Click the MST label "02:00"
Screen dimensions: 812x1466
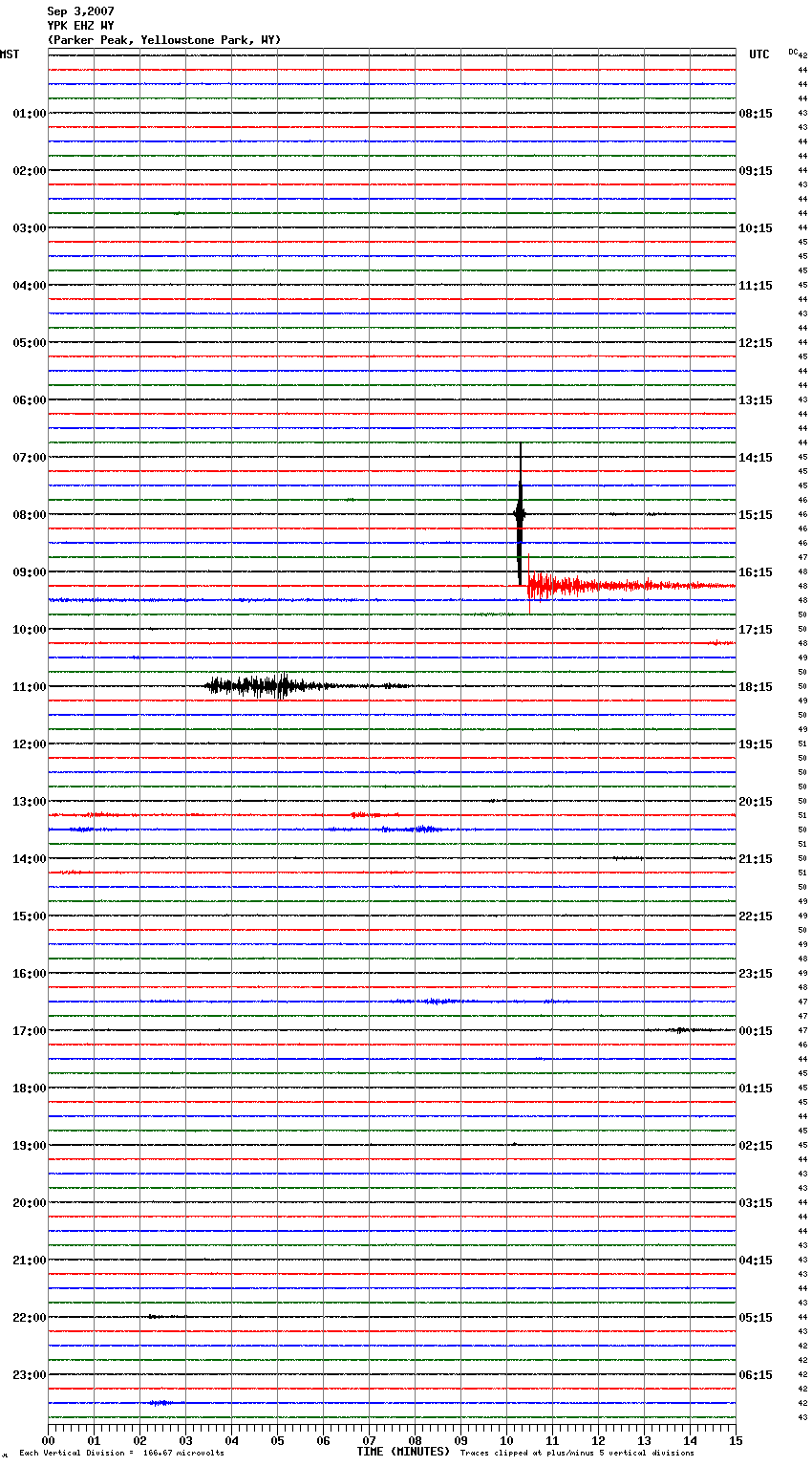click(x=30, y=171)
